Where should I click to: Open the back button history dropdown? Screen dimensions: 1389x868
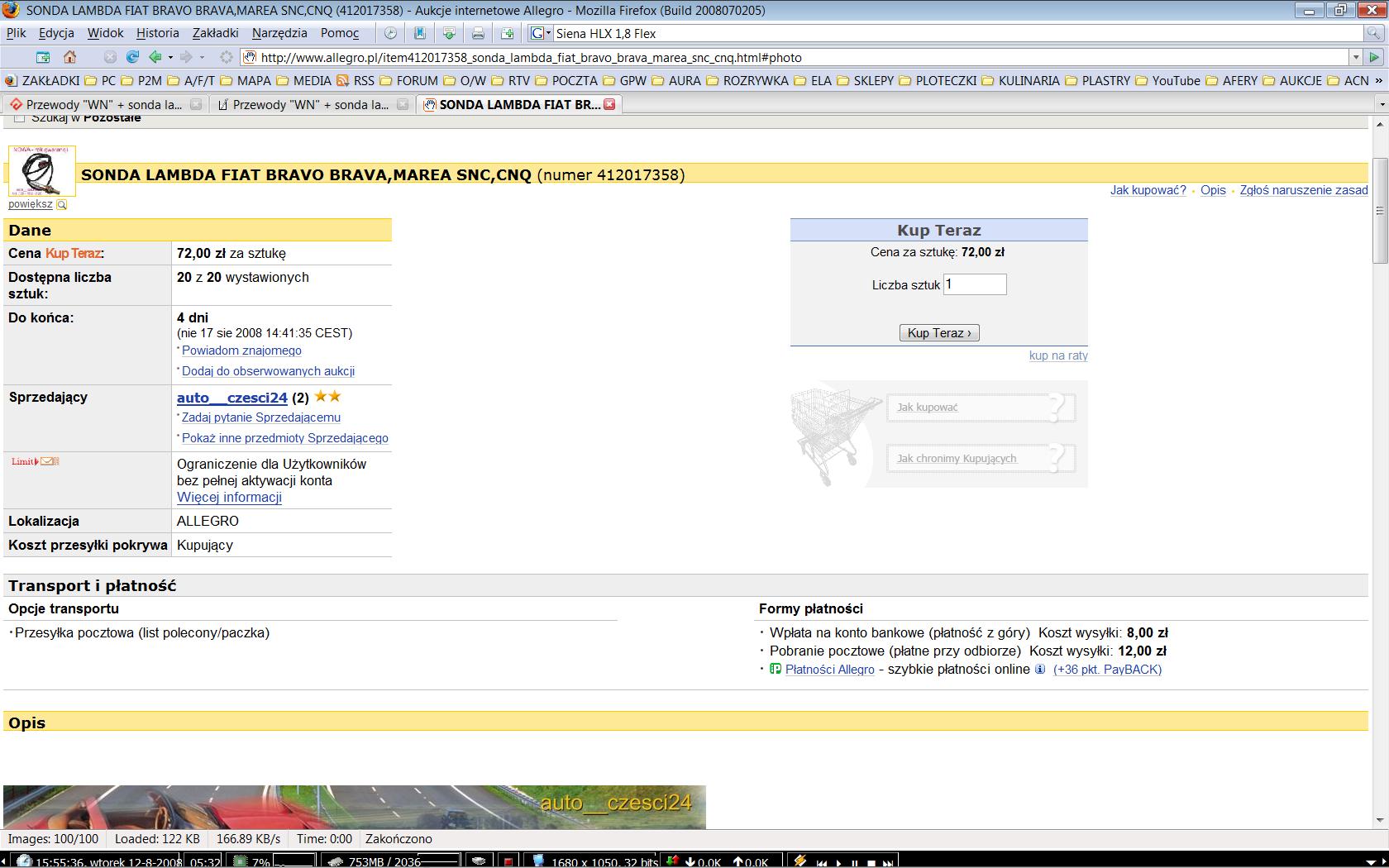tap(170, 57)
